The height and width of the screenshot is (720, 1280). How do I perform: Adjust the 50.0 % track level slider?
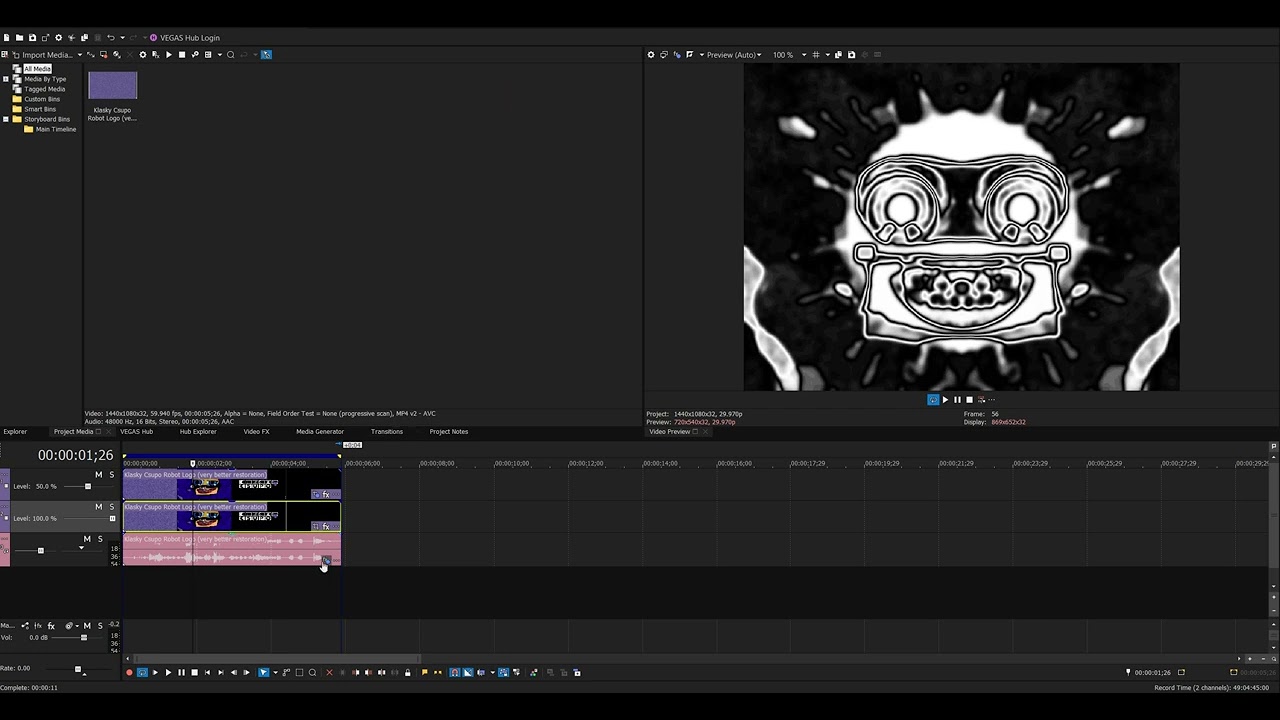pos(87,487)
